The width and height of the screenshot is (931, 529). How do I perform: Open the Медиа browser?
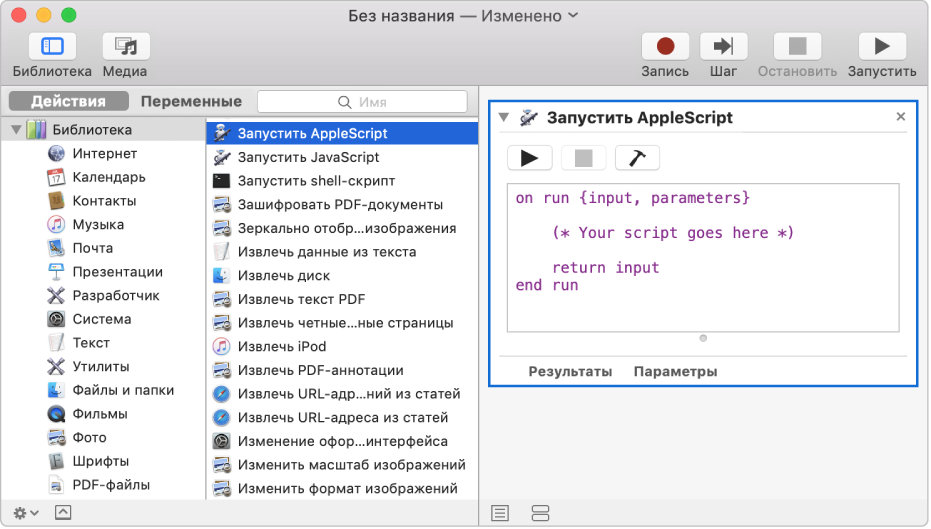click(125, 47)
